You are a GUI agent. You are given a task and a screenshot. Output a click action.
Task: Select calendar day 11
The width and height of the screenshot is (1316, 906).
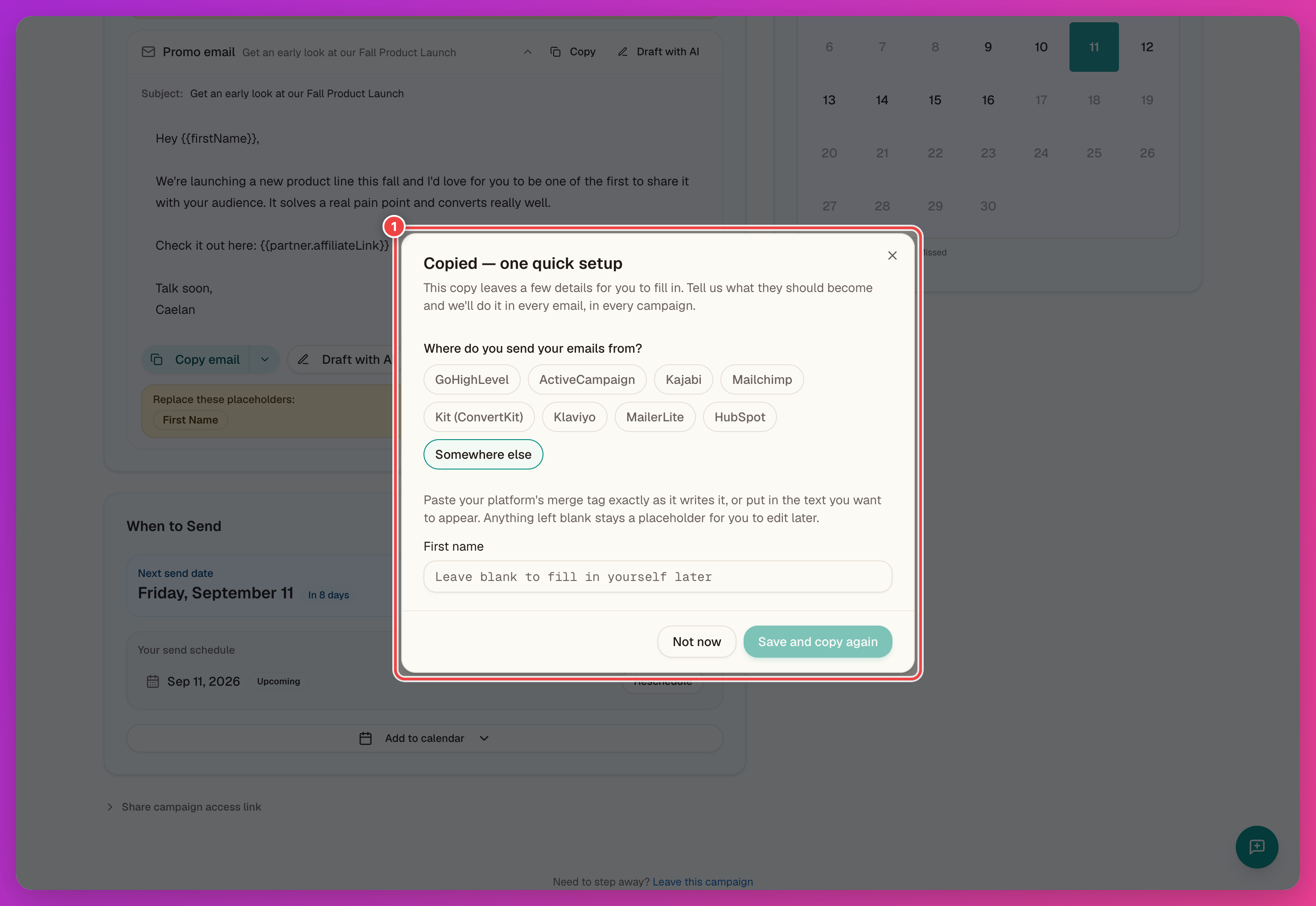tap(1094, 47)
